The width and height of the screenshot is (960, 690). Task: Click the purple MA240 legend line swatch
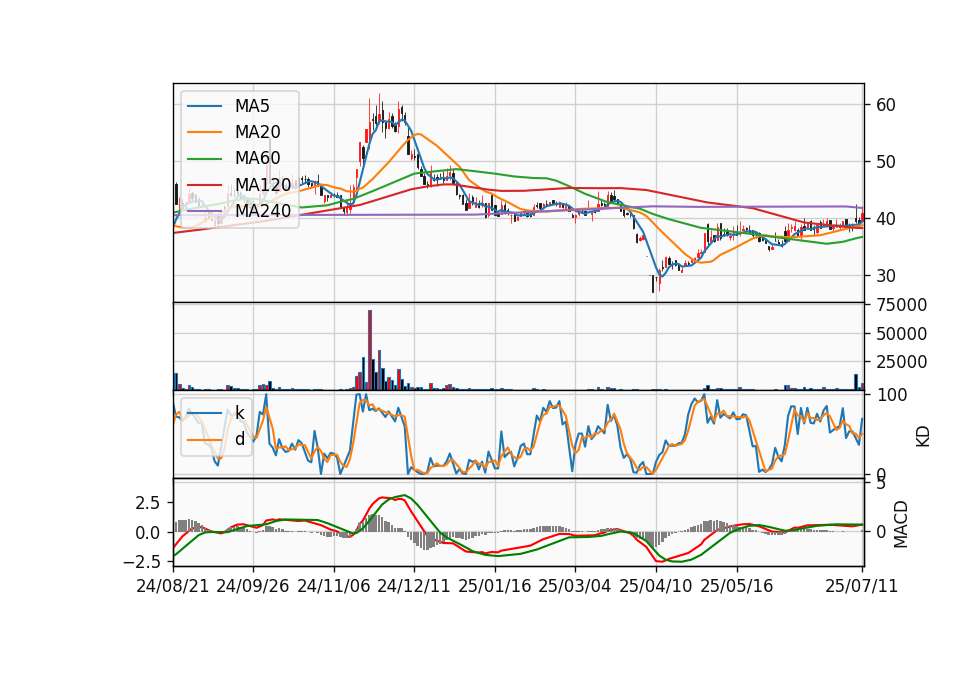(204, 211)
